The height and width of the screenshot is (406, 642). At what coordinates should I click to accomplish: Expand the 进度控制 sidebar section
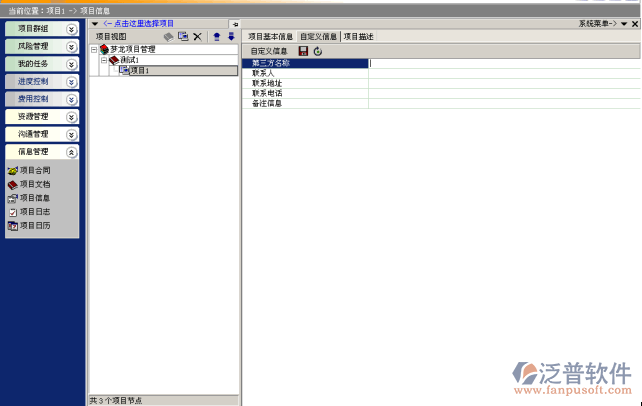[72, 82]
